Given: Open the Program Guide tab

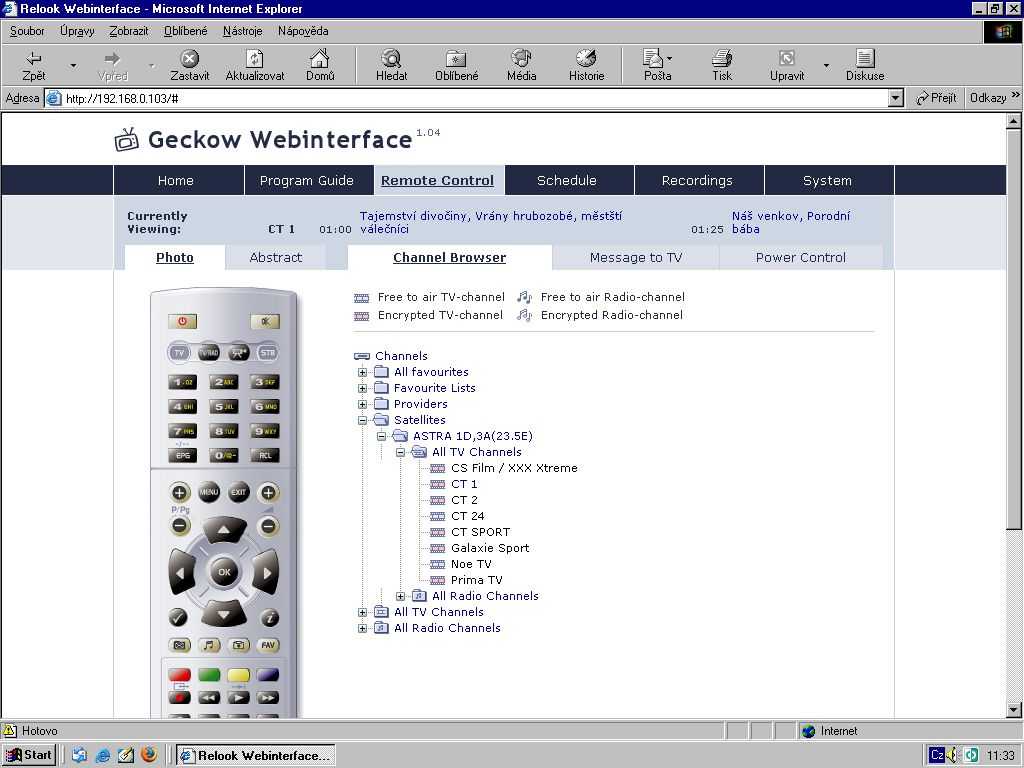Looking at the screenshot, I should tap(307, 180).
